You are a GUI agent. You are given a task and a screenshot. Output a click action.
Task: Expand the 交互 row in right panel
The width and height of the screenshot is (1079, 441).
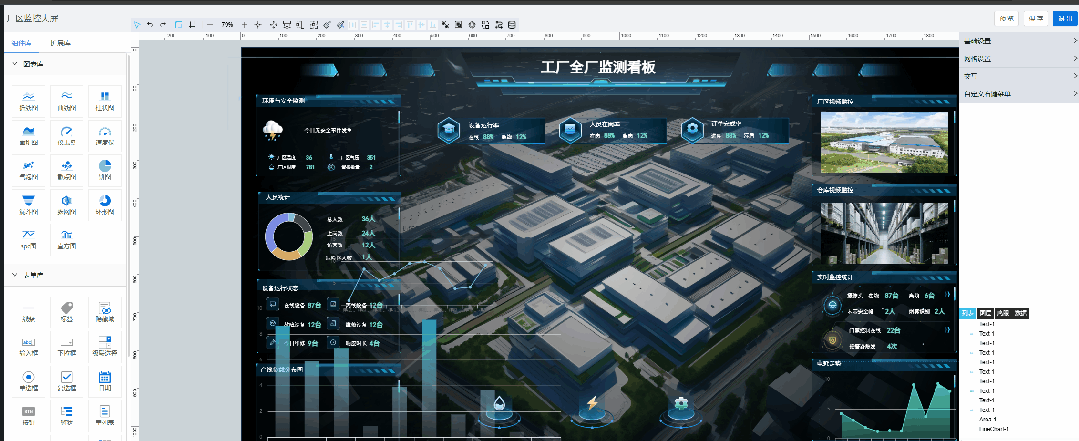1019,76
